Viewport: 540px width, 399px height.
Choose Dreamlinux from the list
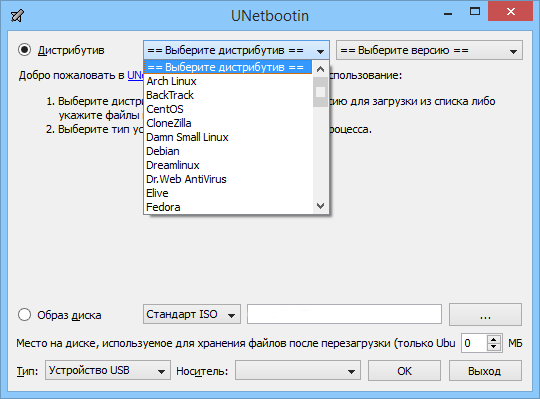pos(228,165)
